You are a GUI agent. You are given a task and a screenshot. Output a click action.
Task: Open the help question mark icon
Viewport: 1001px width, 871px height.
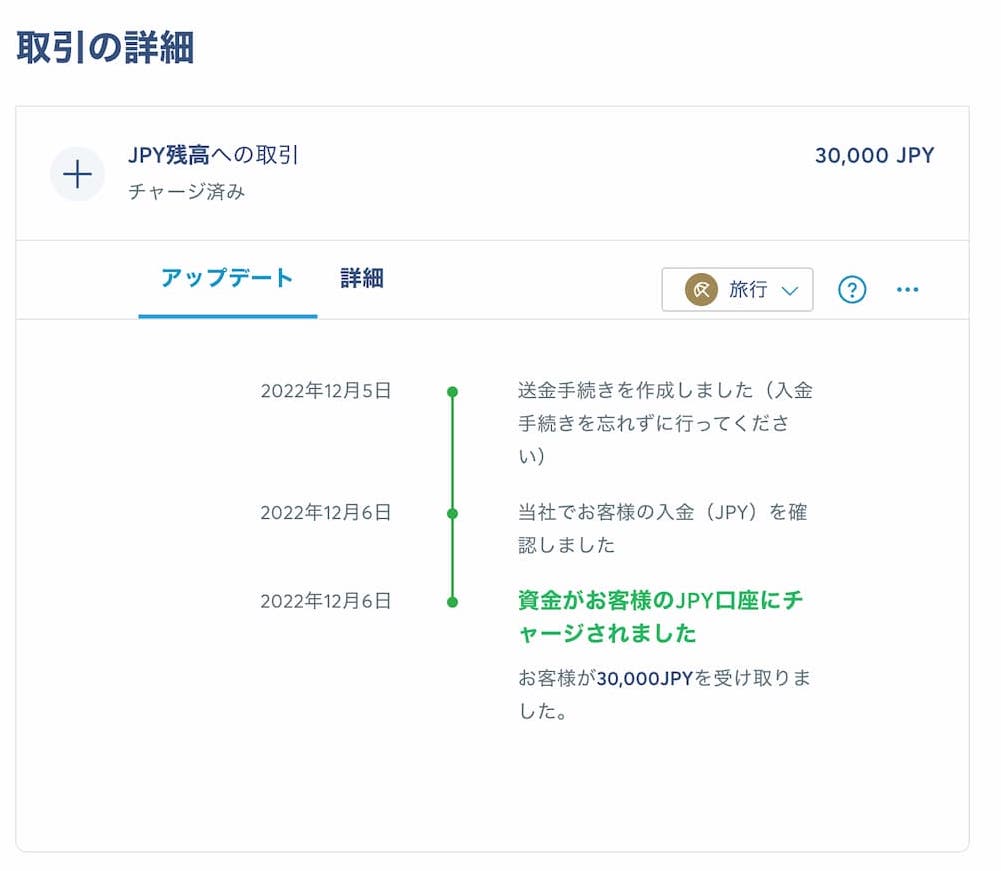(x=852, y=290)
